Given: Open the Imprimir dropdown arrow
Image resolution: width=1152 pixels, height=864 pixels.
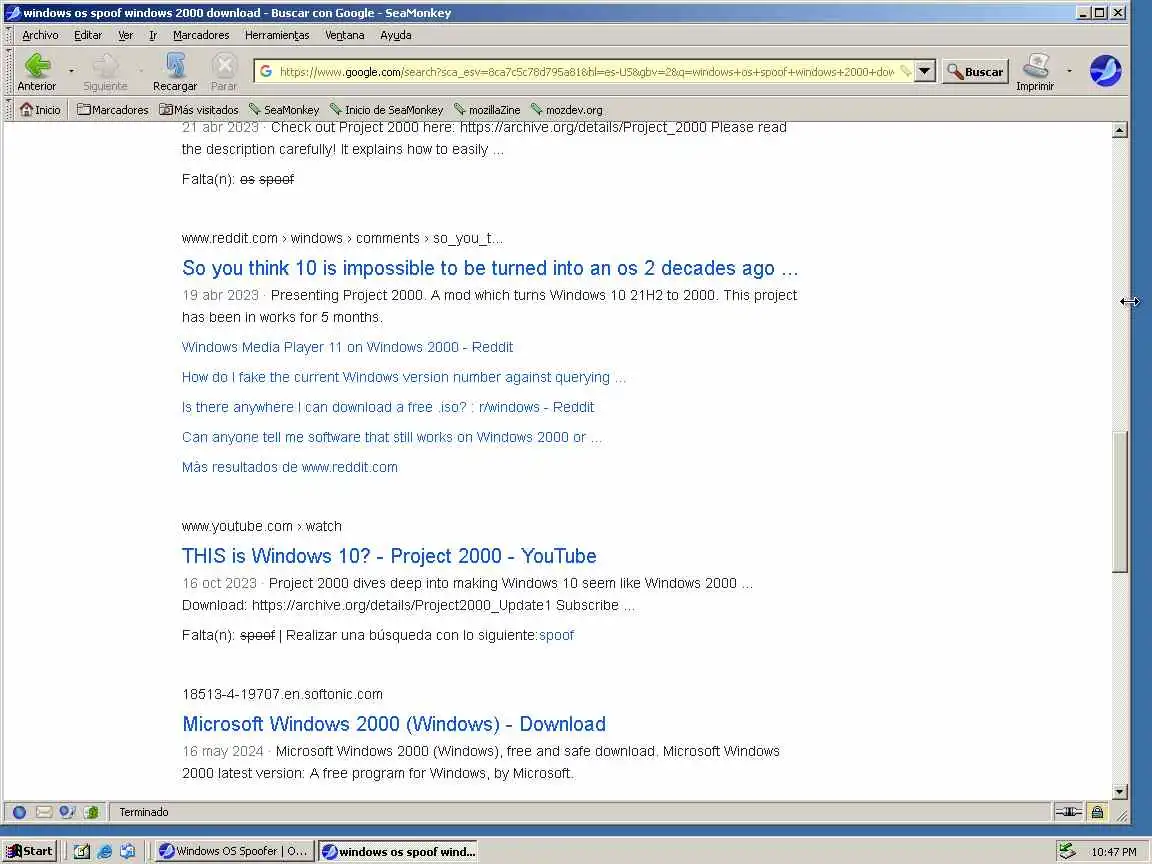Looking at the screenshot, I should 1069,71.
